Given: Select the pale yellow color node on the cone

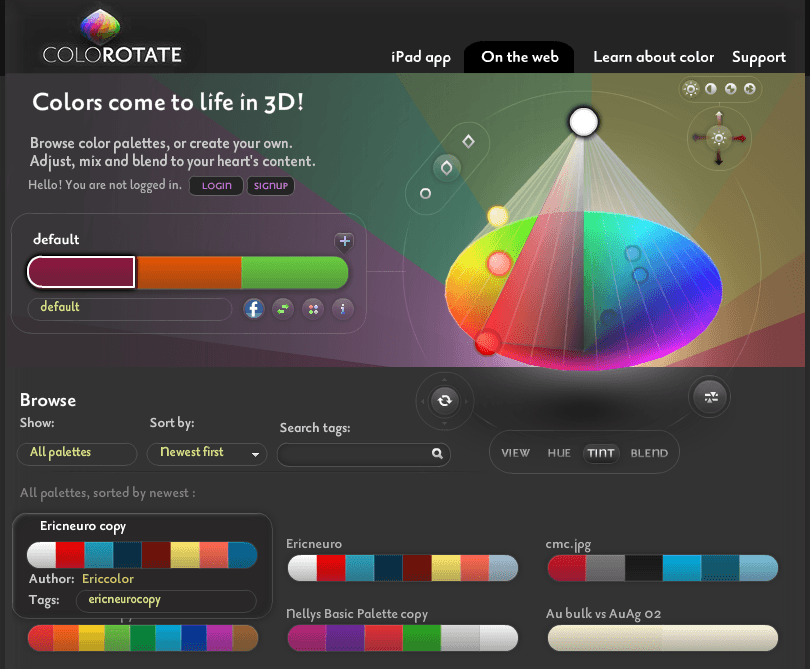Looking at the screenshot, I should click(498, 216).
